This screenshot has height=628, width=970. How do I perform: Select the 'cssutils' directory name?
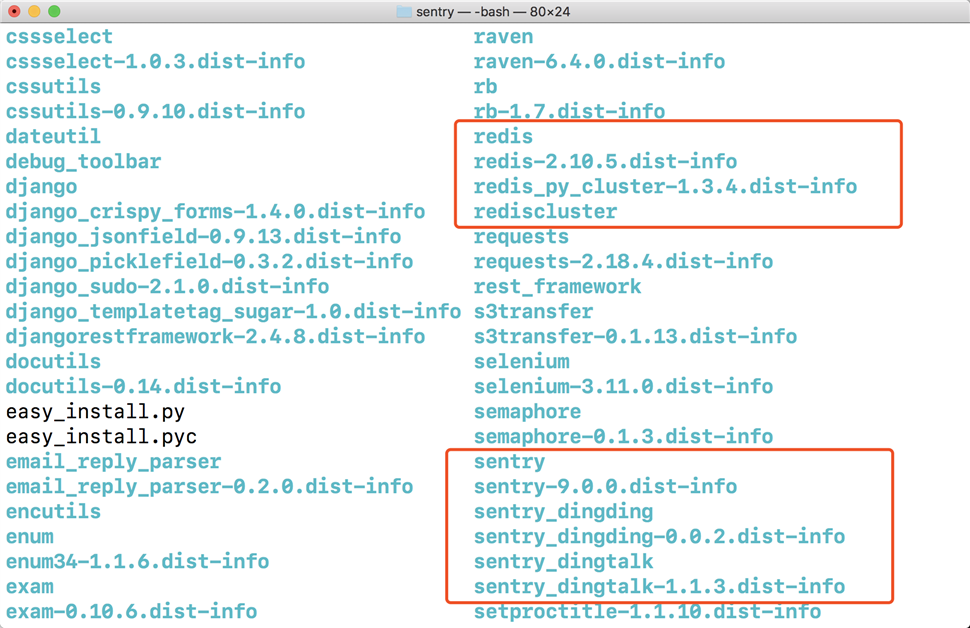[x=53, y=87]
